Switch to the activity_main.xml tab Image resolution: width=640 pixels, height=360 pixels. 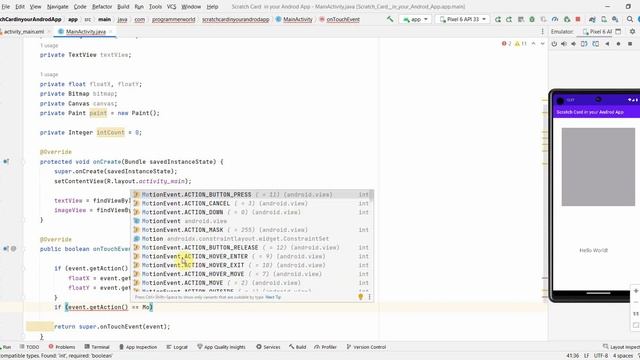pyautogui.click(x=24, y=31)
